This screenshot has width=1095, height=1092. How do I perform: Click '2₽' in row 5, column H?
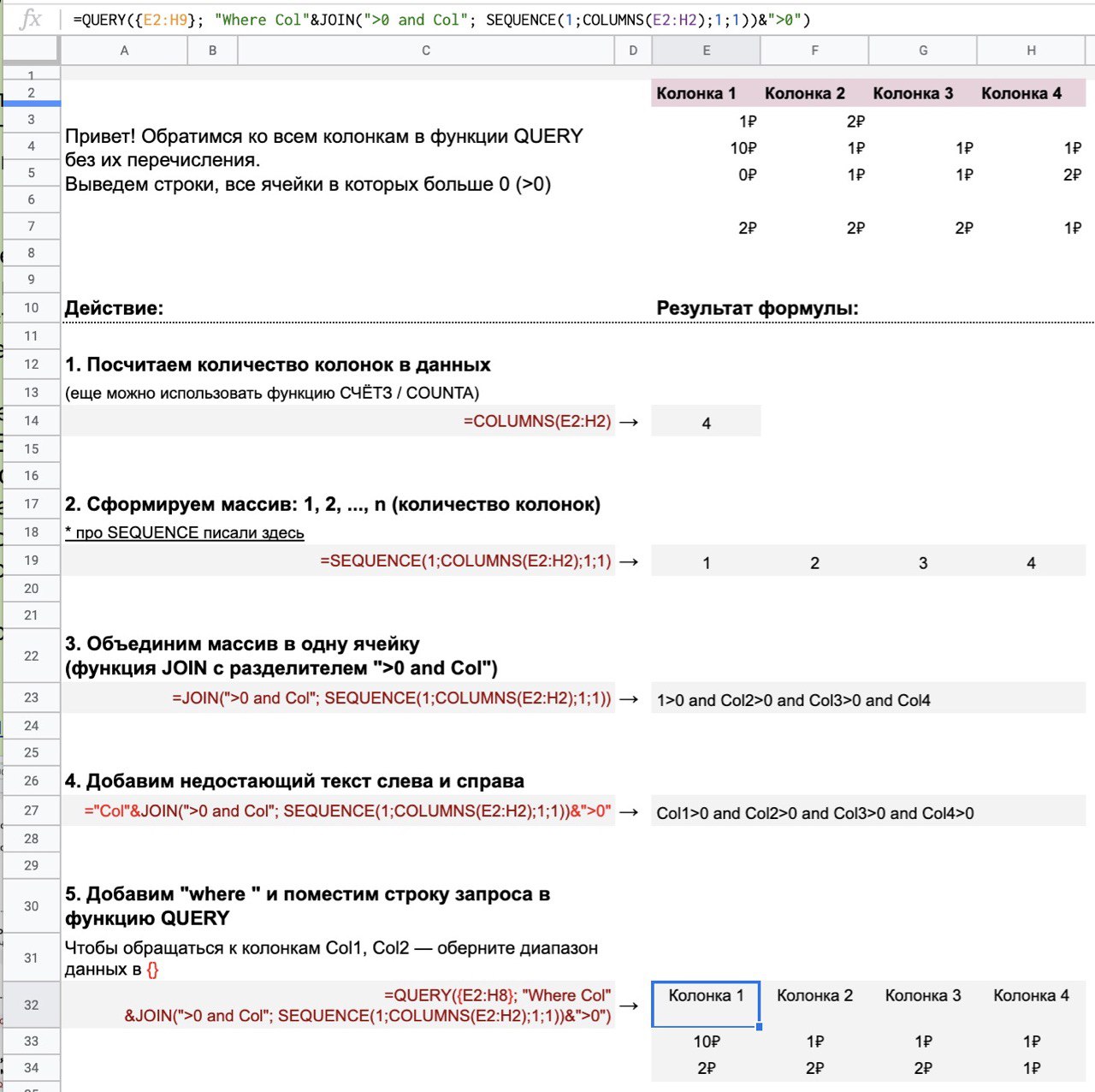(x=1031, y=175)
